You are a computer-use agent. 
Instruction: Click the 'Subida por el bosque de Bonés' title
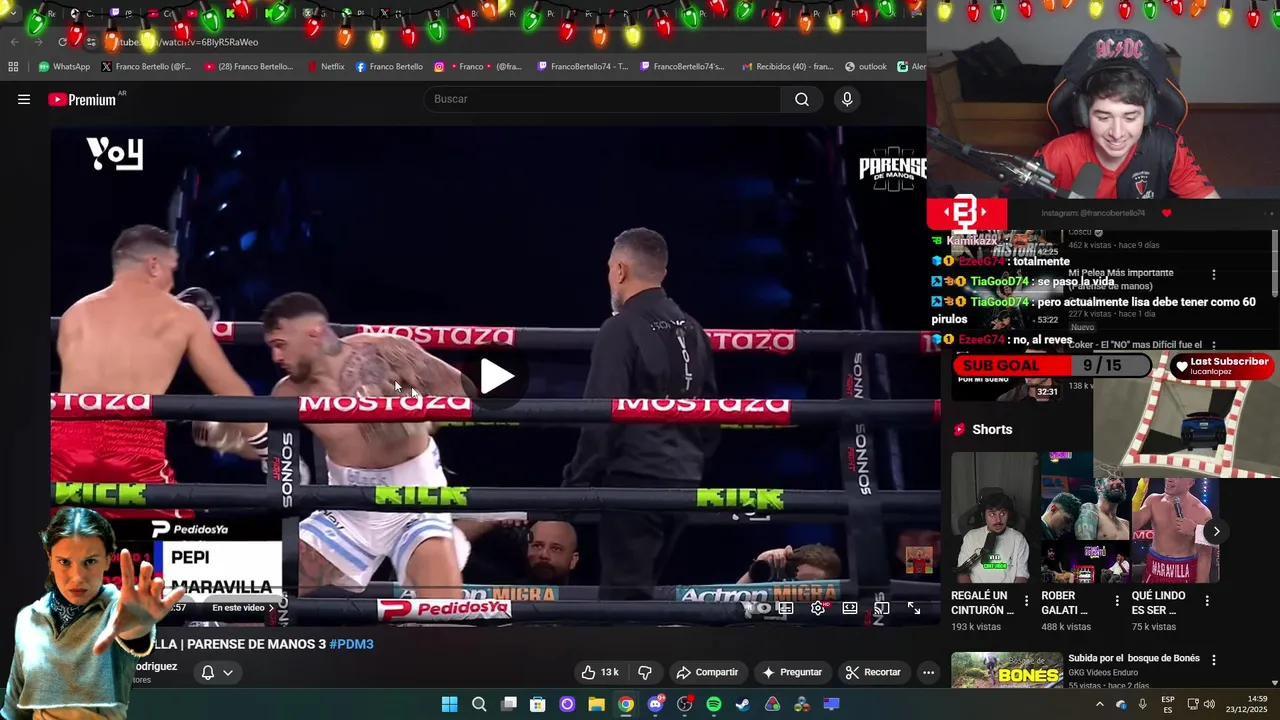click(1134, 658)
